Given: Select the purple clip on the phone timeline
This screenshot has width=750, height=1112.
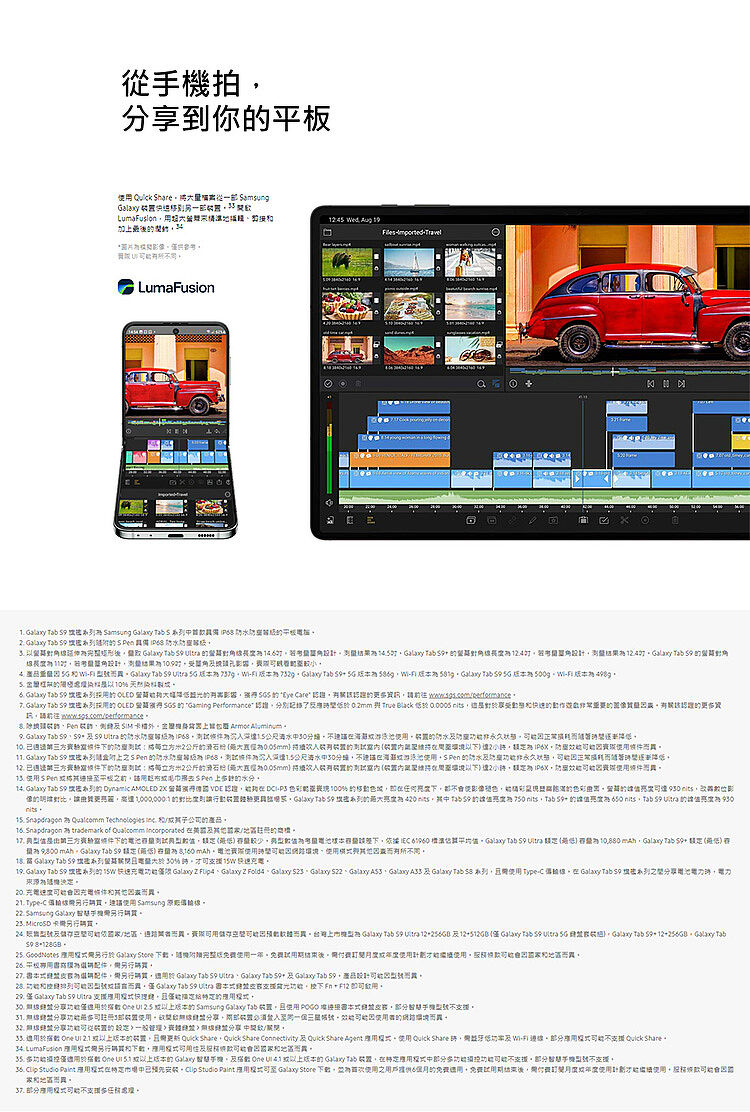Looking at the screenshot, I should [x=152, y=444].
